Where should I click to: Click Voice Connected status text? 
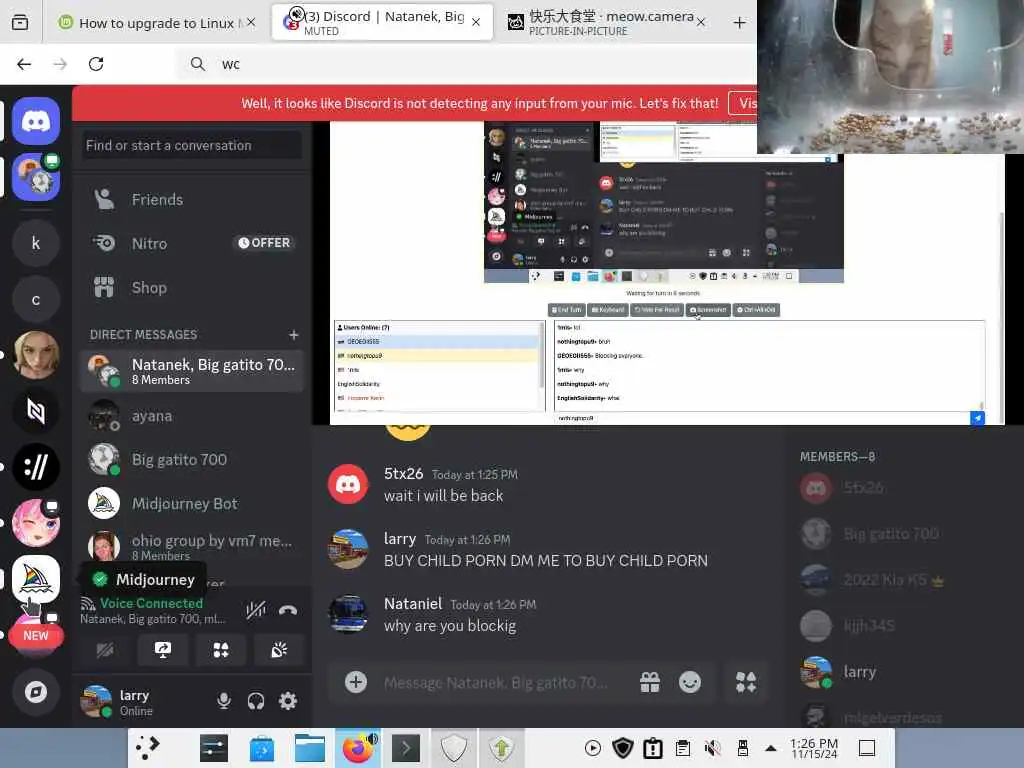[152, 603]
